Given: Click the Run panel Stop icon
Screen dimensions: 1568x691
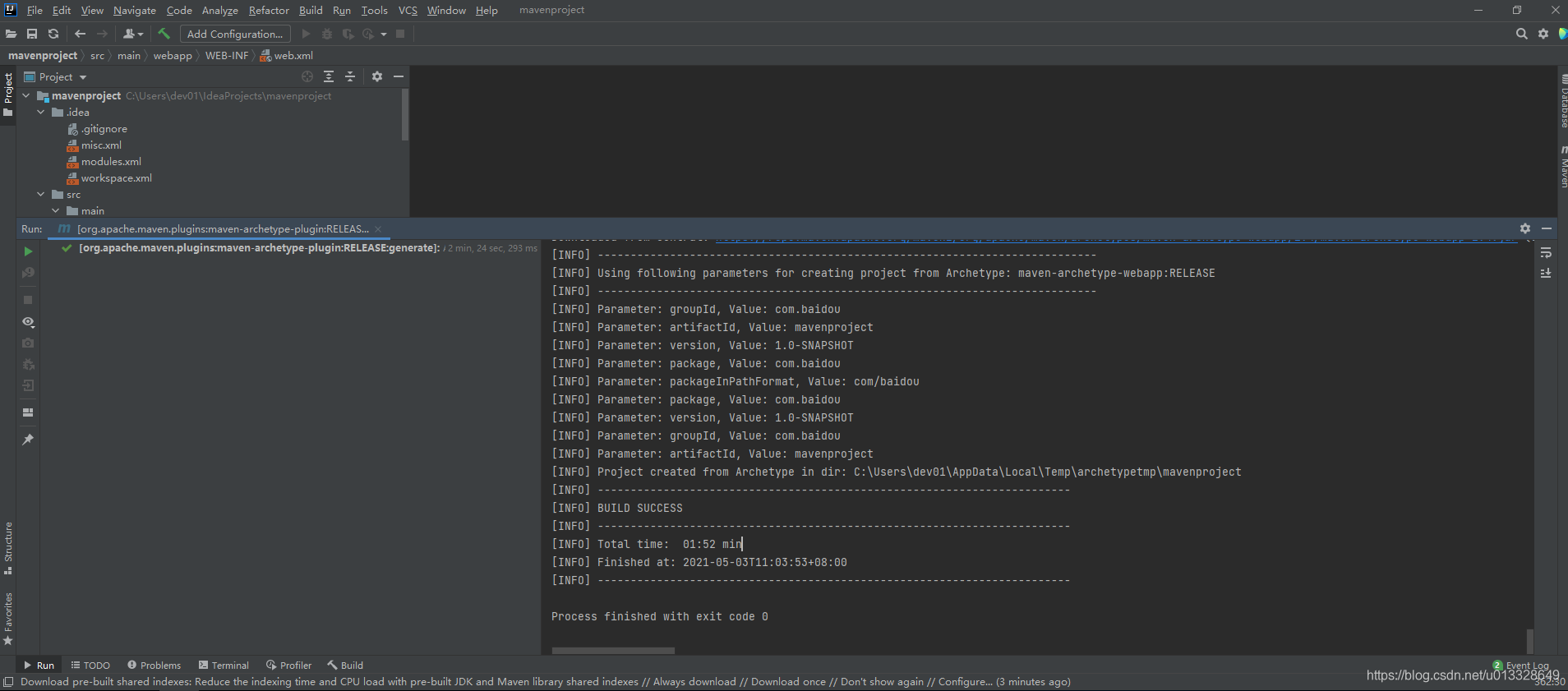Looking at the screenshot, I should [28, 300].
